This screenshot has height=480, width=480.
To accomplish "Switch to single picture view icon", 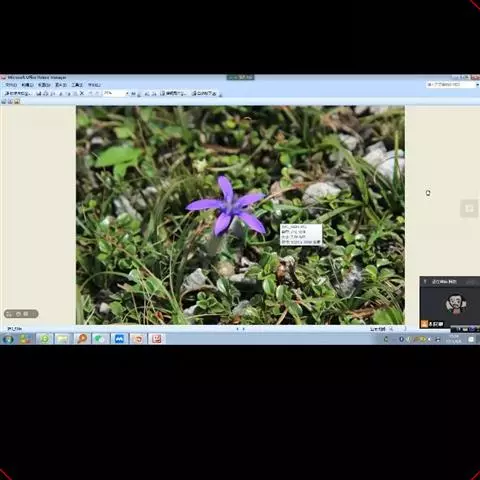I will click(17, 101).
